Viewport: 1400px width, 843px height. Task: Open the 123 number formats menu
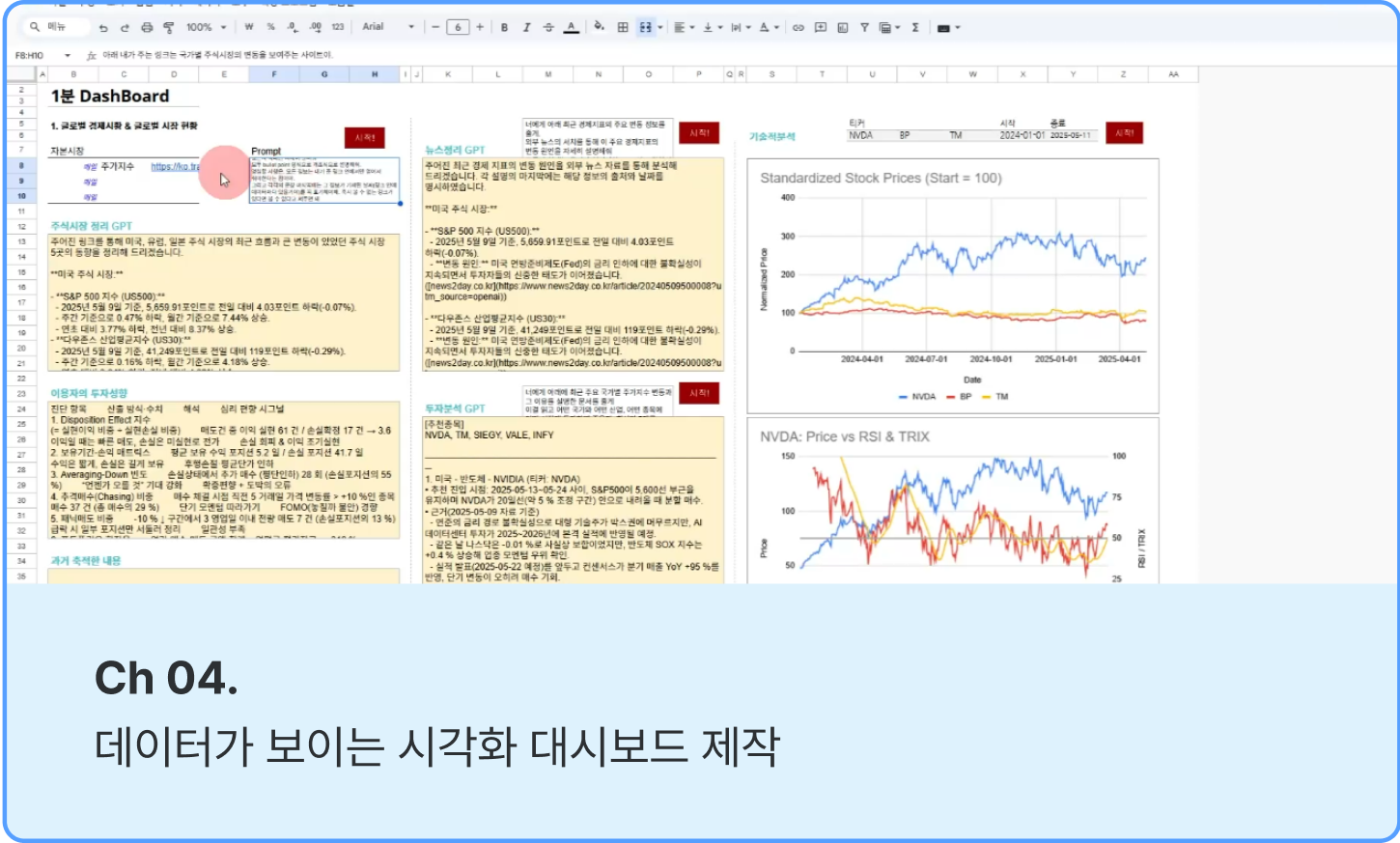point(338,27)
